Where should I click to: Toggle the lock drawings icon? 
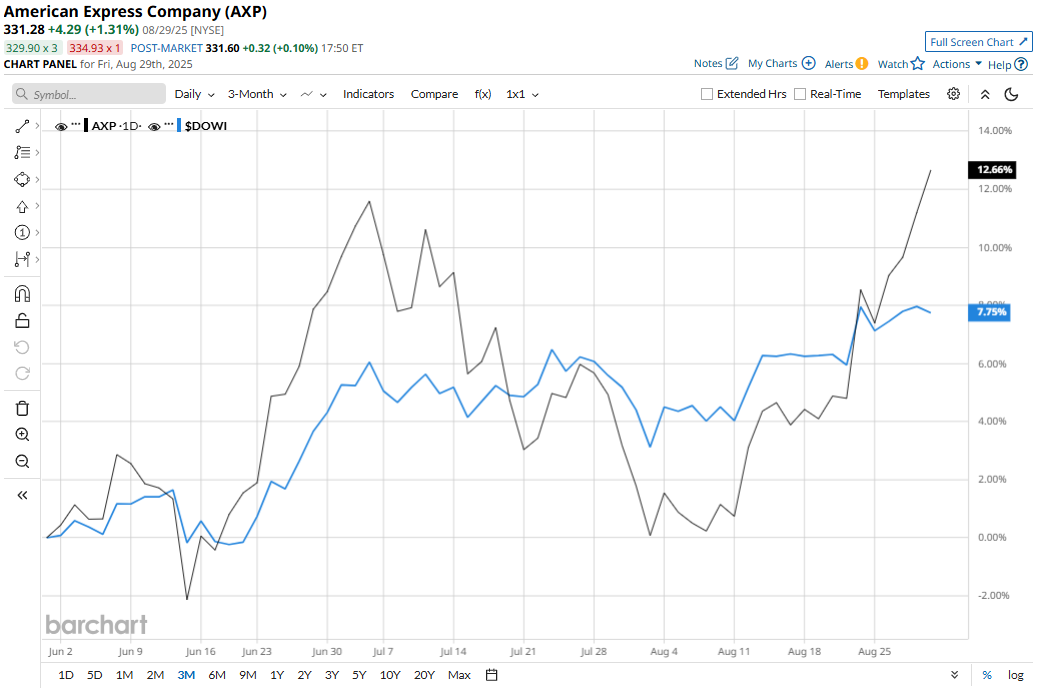pyautogui.click(x=22, y=321)
